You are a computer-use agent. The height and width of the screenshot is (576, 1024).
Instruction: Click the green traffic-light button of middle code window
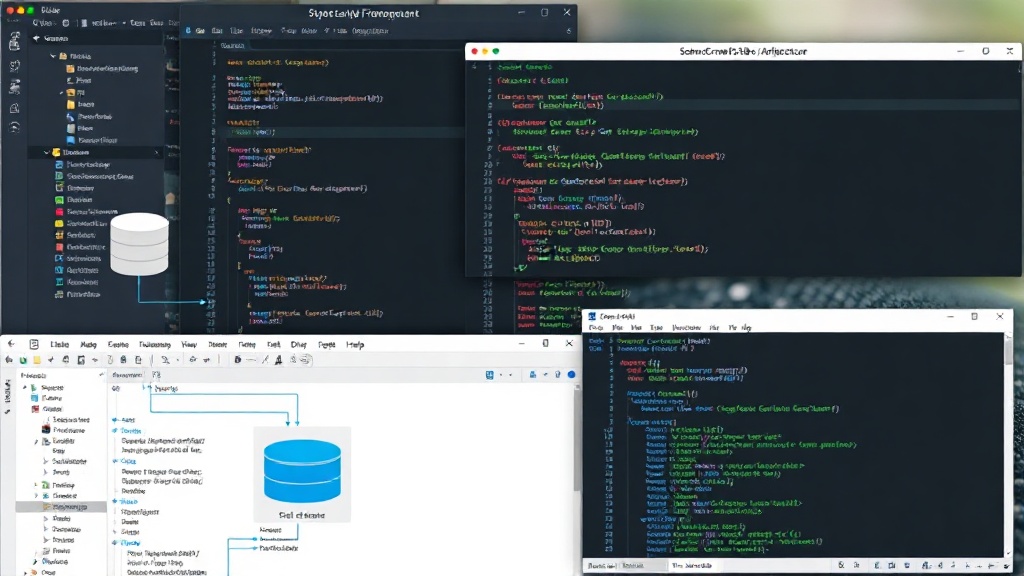(x=496, y=51)
